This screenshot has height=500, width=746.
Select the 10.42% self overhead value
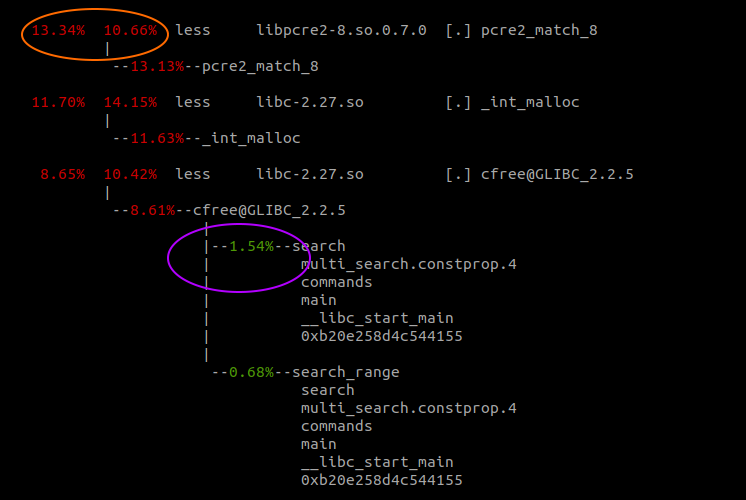click(130, 174)
